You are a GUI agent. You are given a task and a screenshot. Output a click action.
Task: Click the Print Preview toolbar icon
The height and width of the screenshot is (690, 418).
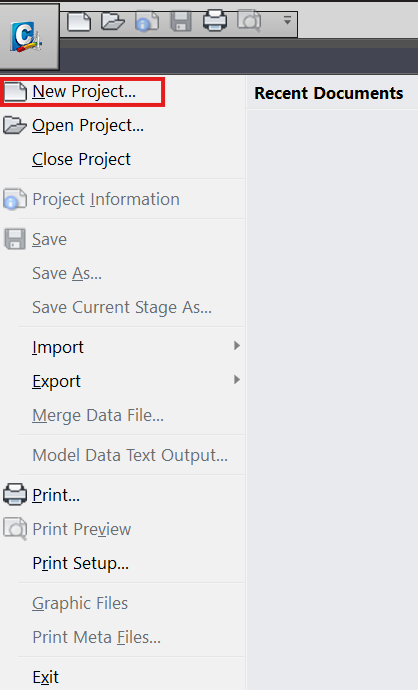(249, 22)
